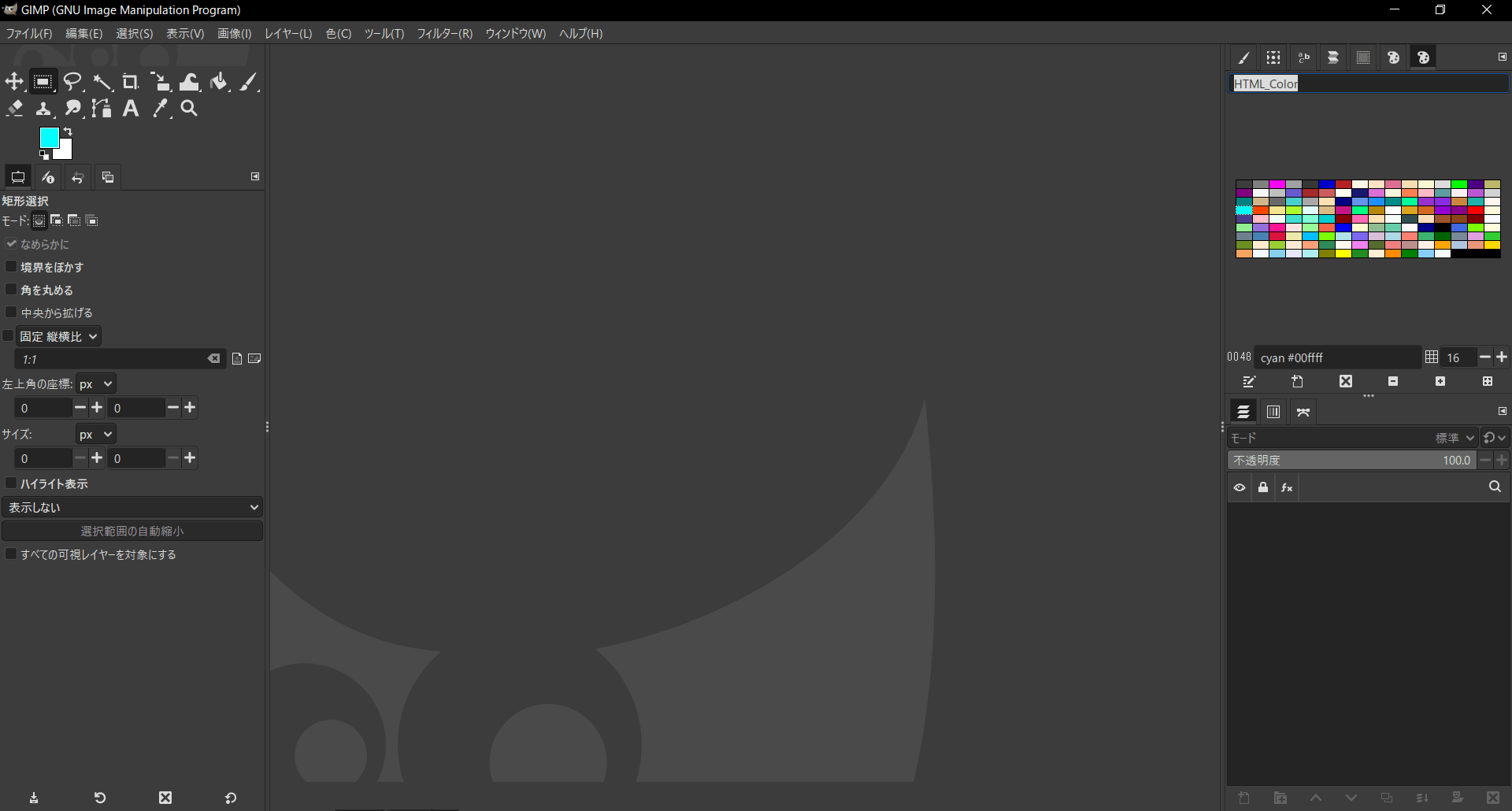This screenshot has width=1512, height=811.
Task: Enable 境界をぼかす feather edges checkbox
Action: pos(11,267)
